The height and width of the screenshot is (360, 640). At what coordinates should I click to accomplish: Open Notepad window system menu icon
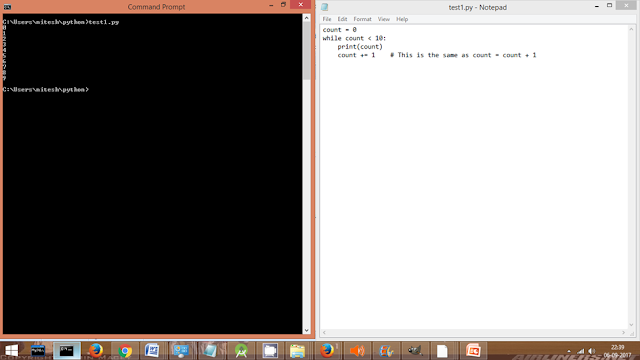coord(324,7)
